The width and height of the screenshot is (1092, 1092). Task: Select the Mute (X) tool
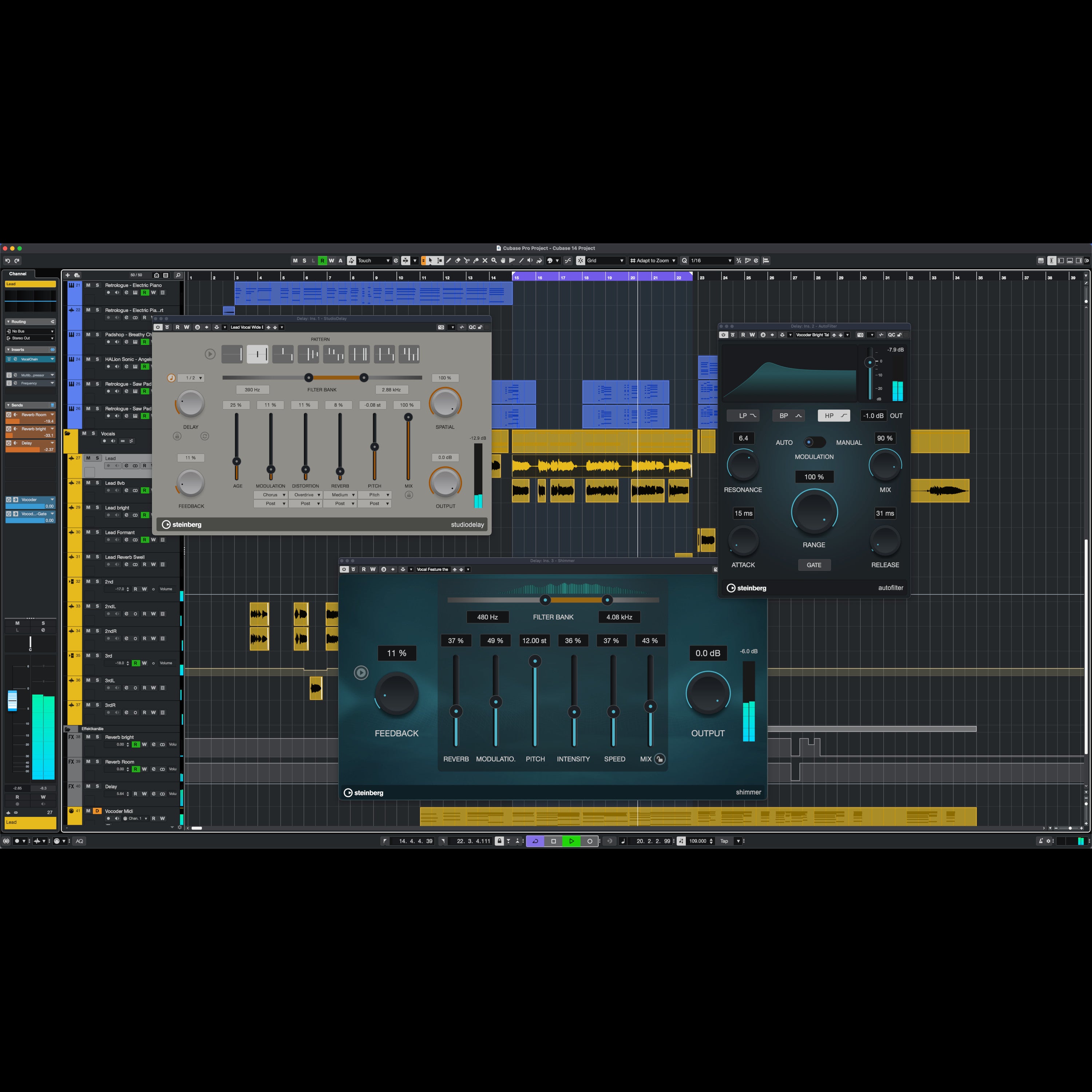pyautogui.click(x=485, y=261)
